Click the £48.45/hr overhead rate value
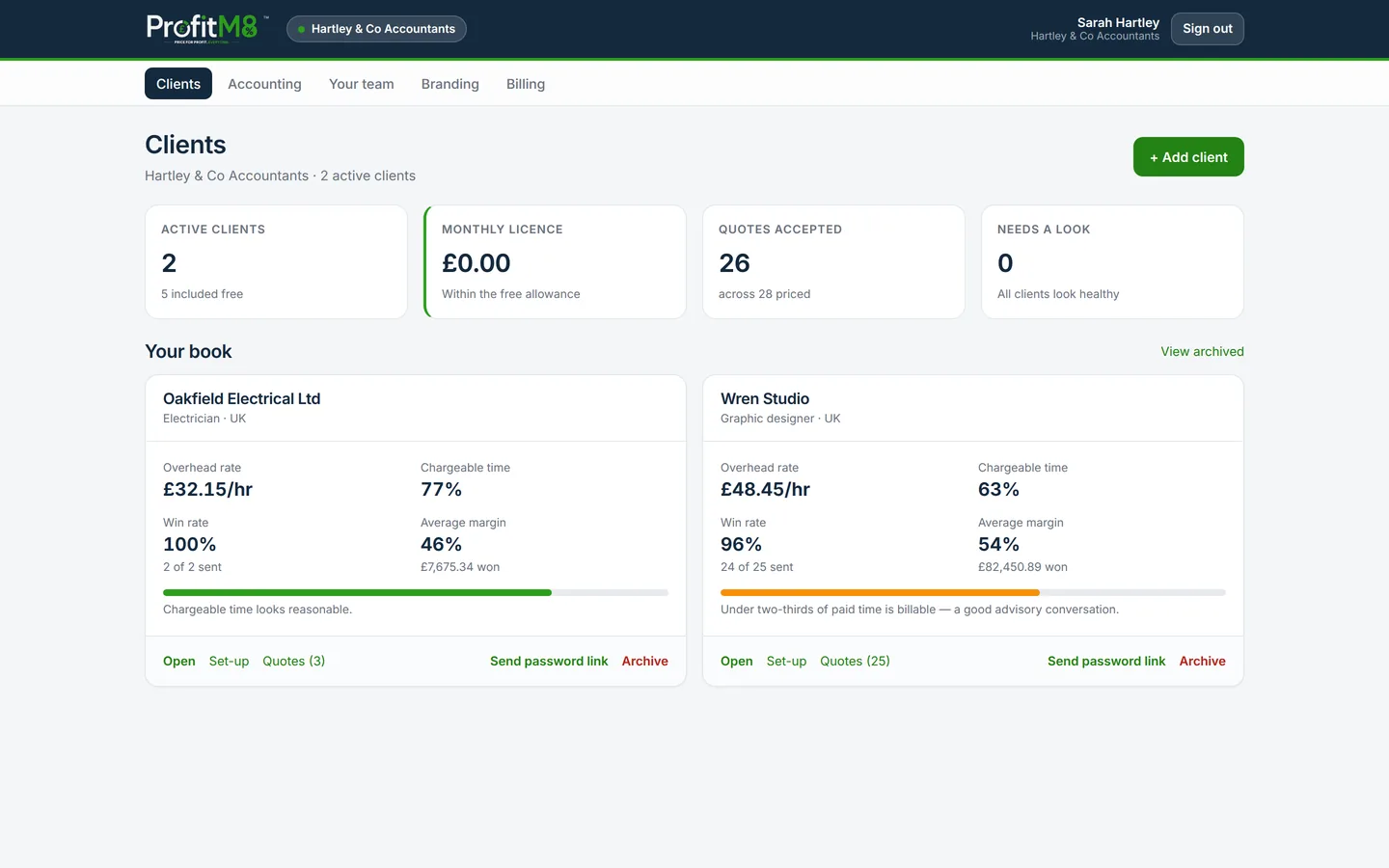 pos(765,489)
